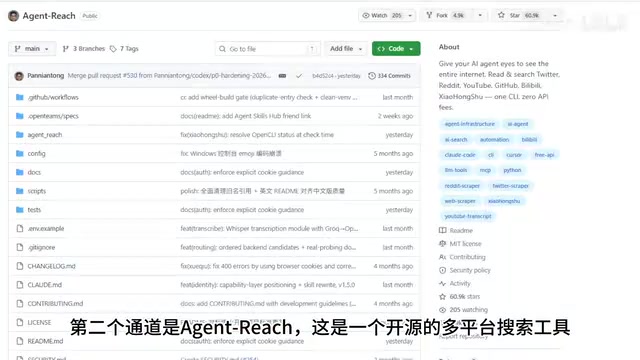Image resolution: width=640 pixels, height=360 pixels.
Task: Select the mcp topic tag
Action: click(x=485, y=170)
